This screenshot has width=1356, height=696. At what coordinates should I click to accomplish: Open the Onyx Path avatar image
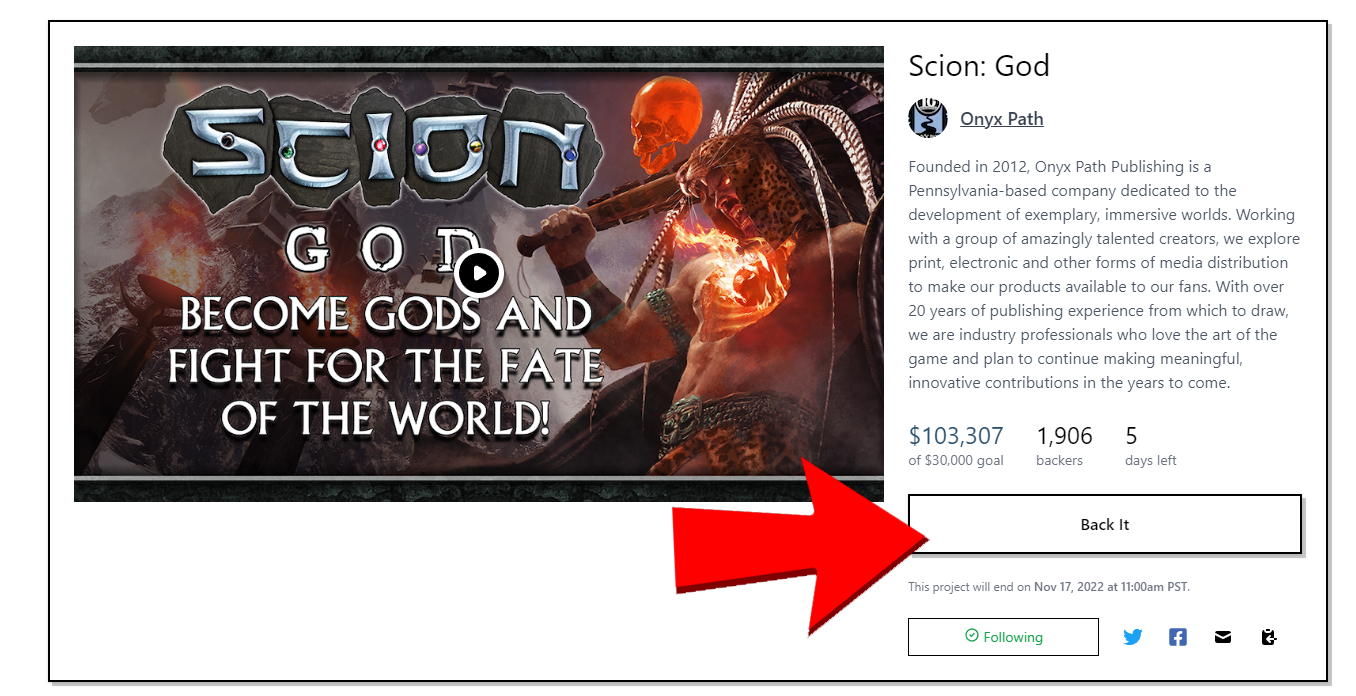tap(928, 118)
